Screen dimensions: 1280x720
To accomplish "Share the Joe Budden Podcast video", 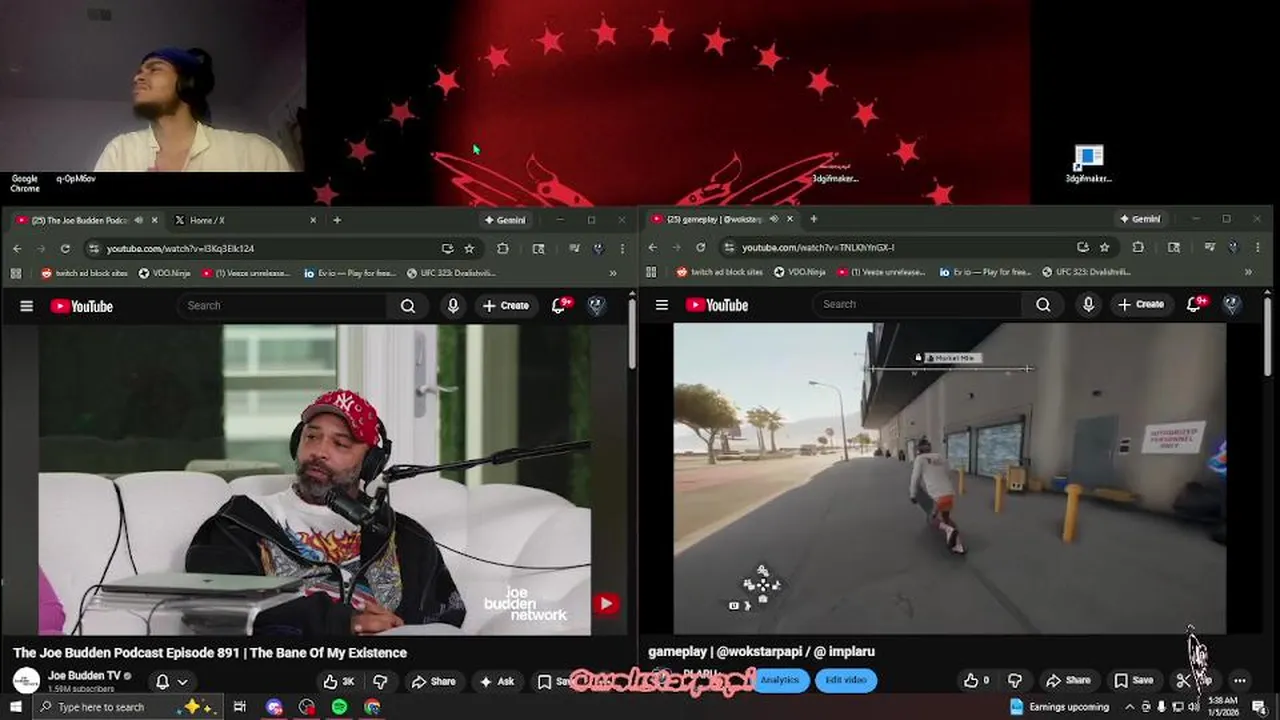I will (433, 681).
